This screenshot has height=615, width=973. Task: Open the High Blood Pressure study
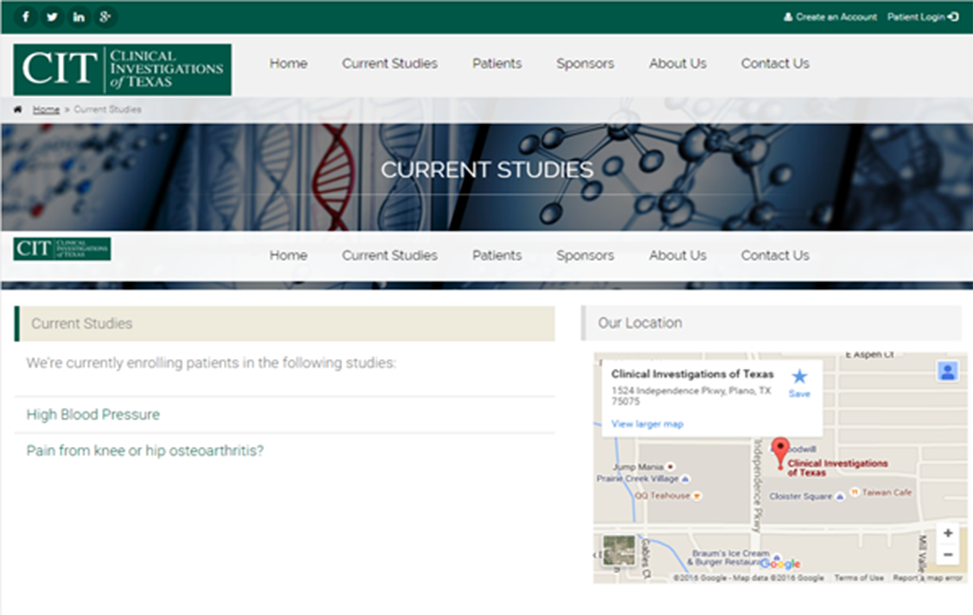click(x=93, y=414)
